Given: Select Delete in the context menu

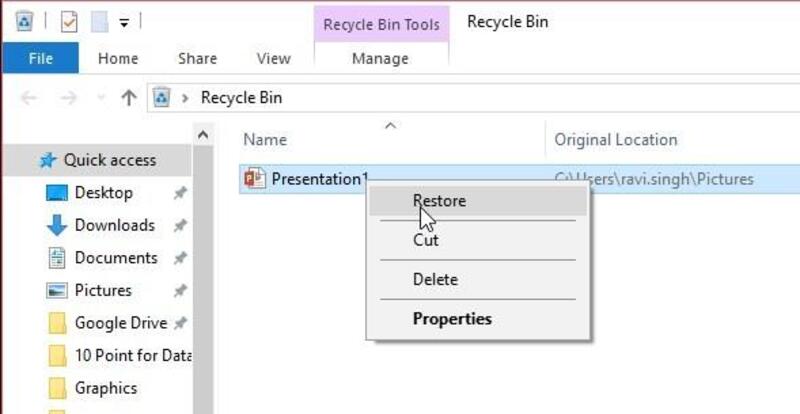Looking at the screenshot, I should pos(435,280).
